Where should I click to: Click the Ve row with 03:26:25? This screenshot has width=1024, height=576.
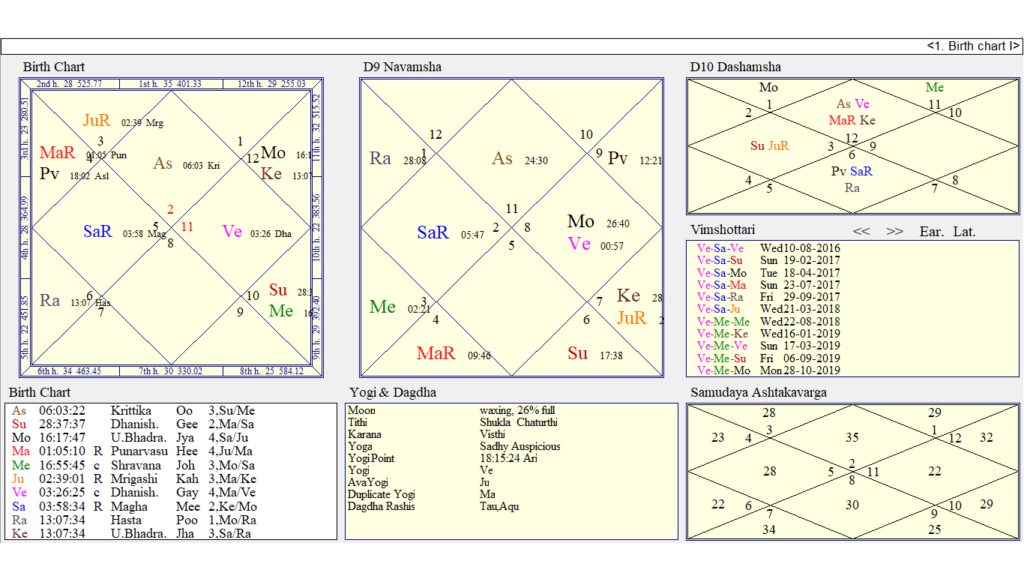(x=134, y=492)
